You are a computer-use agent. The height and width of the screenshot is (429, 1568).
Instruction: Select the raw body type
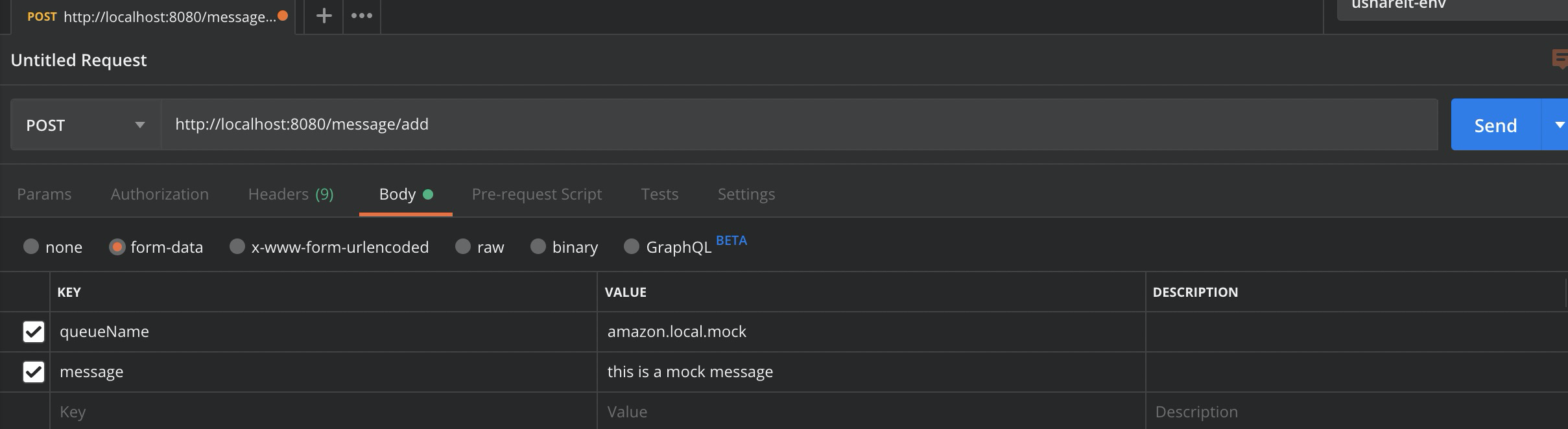point(463,247)
